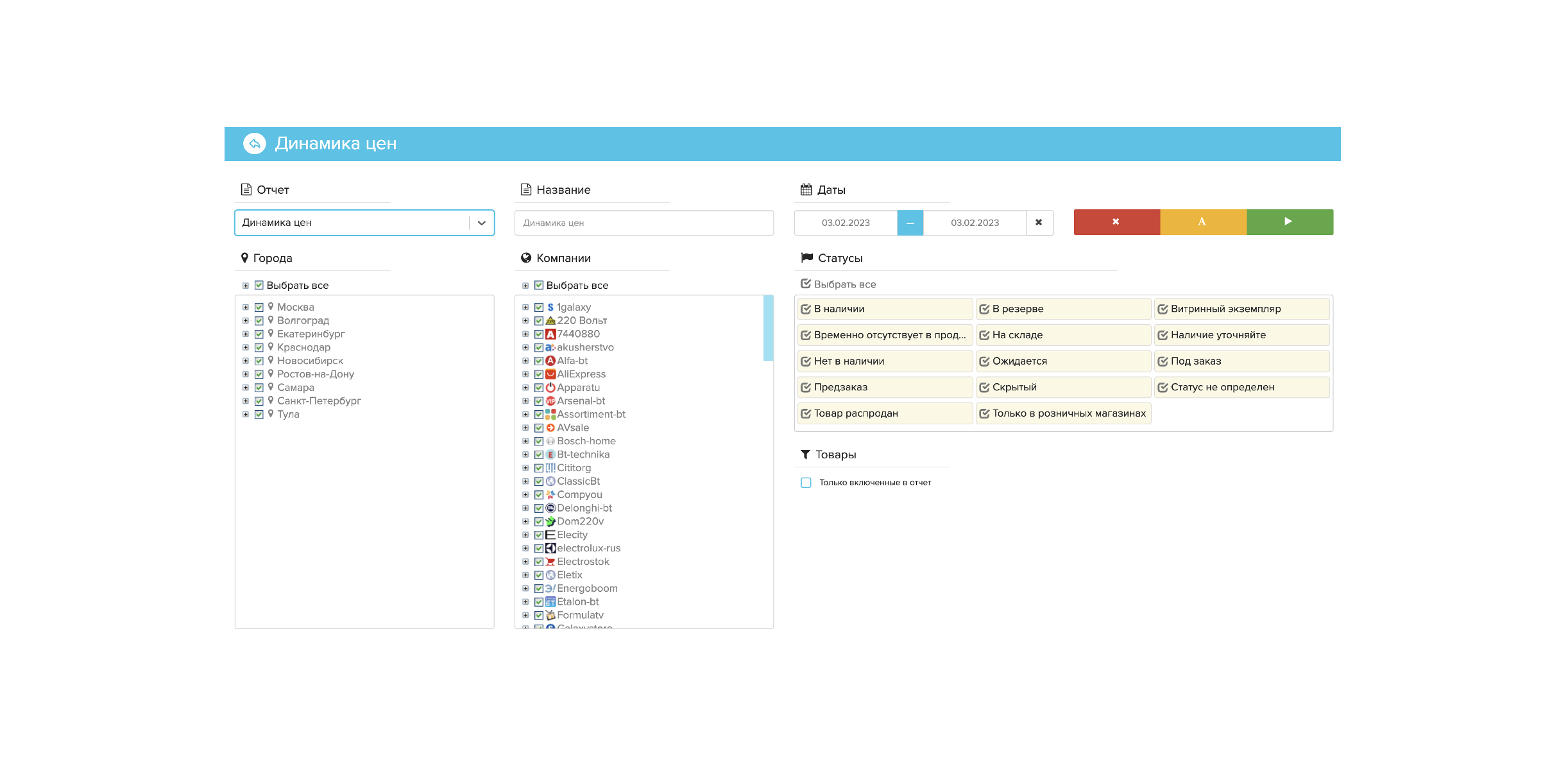
Task: Expand the Arsenal-bt company node
Action: click(525, 401)
